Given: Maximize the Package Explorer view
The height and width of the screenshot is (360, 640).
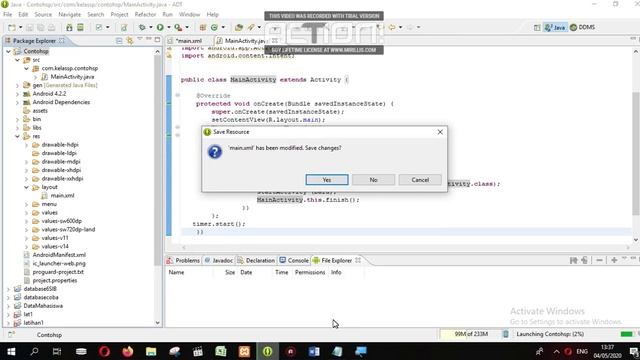Looking at the screenshot, I should coord(158,40).
